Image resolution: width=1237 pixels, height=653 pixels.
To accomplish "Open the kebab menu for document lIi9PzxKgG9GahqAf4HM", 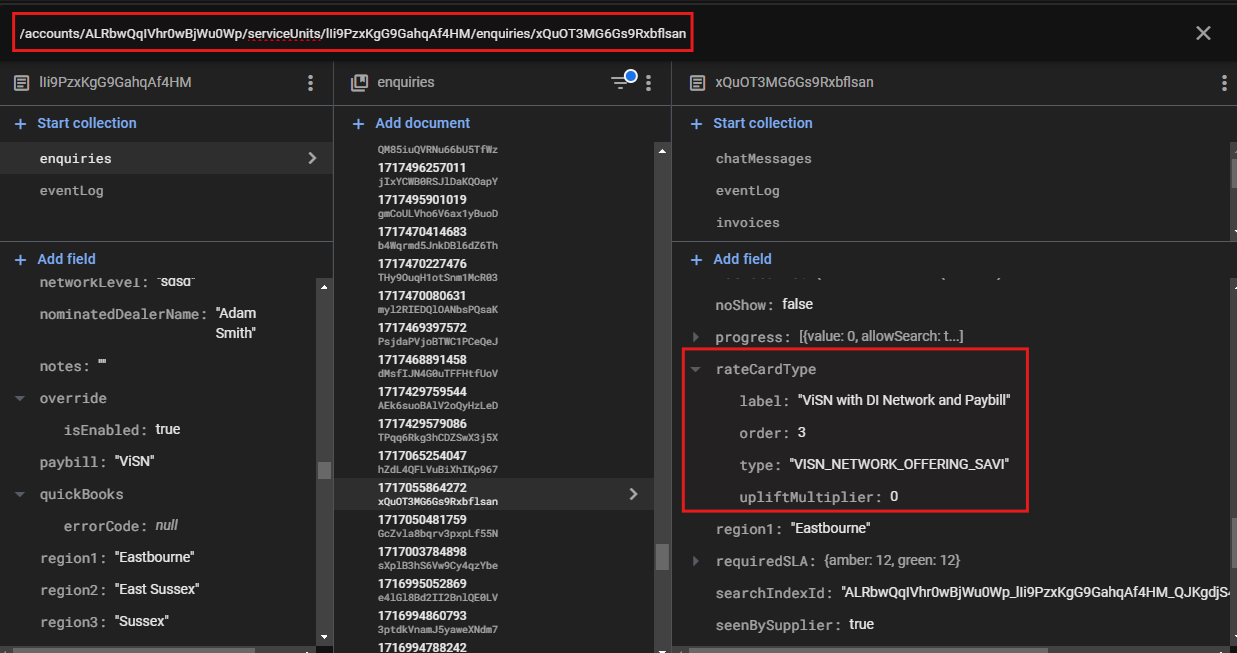I will [311, 83].
